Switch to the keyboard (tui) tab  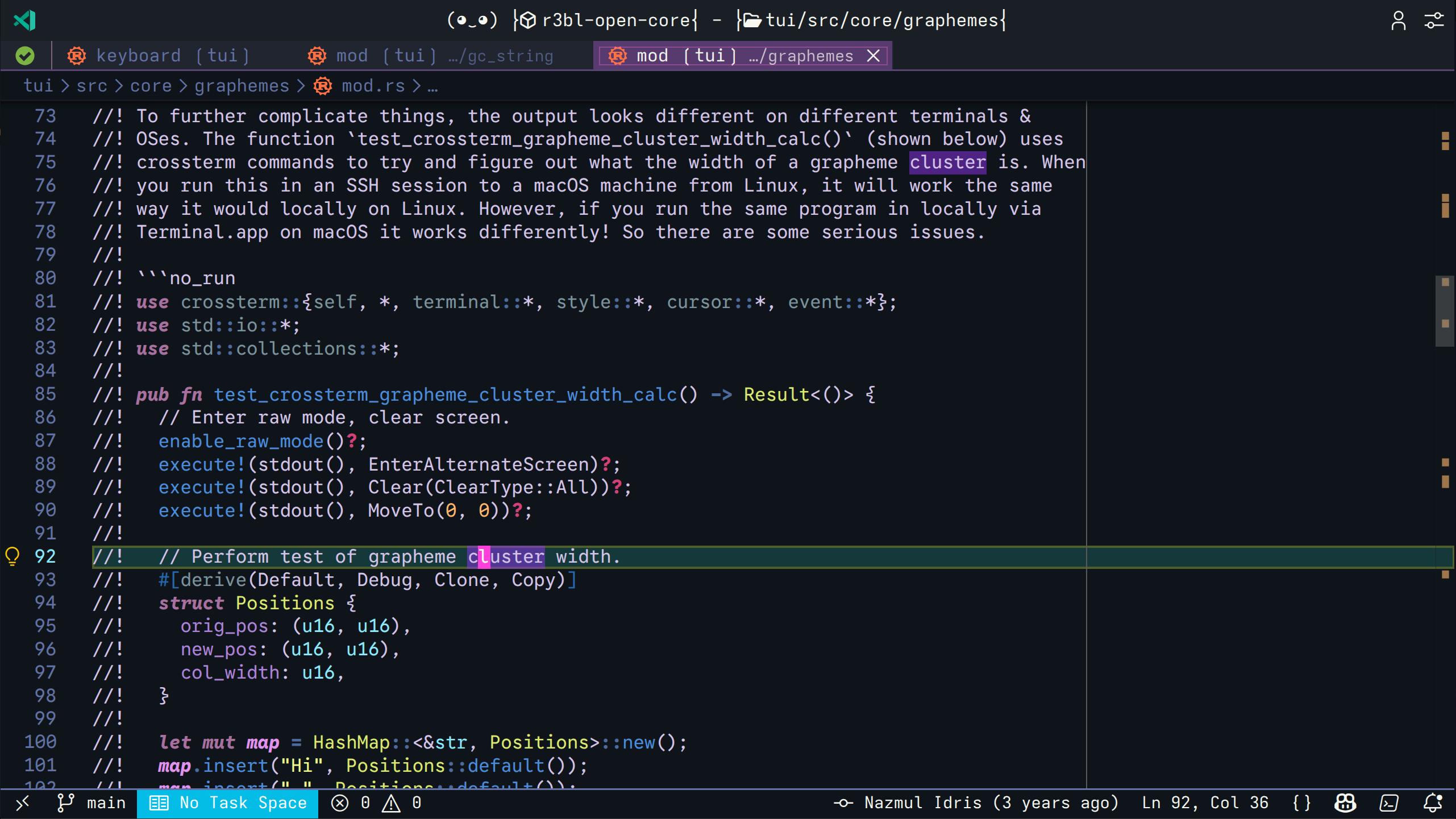(x=159, y=55)
